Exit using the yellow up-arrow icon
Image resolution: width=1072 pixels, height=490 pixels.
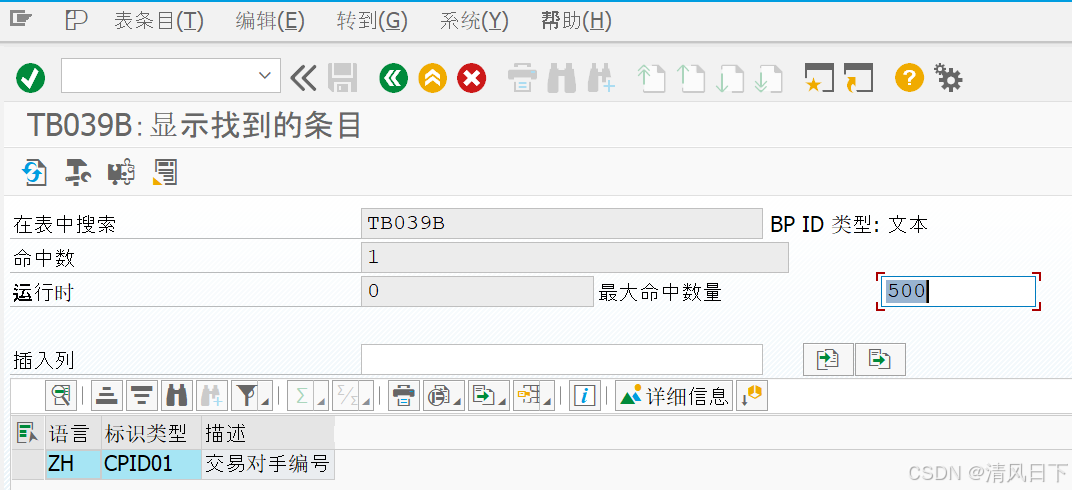point(433,78)
